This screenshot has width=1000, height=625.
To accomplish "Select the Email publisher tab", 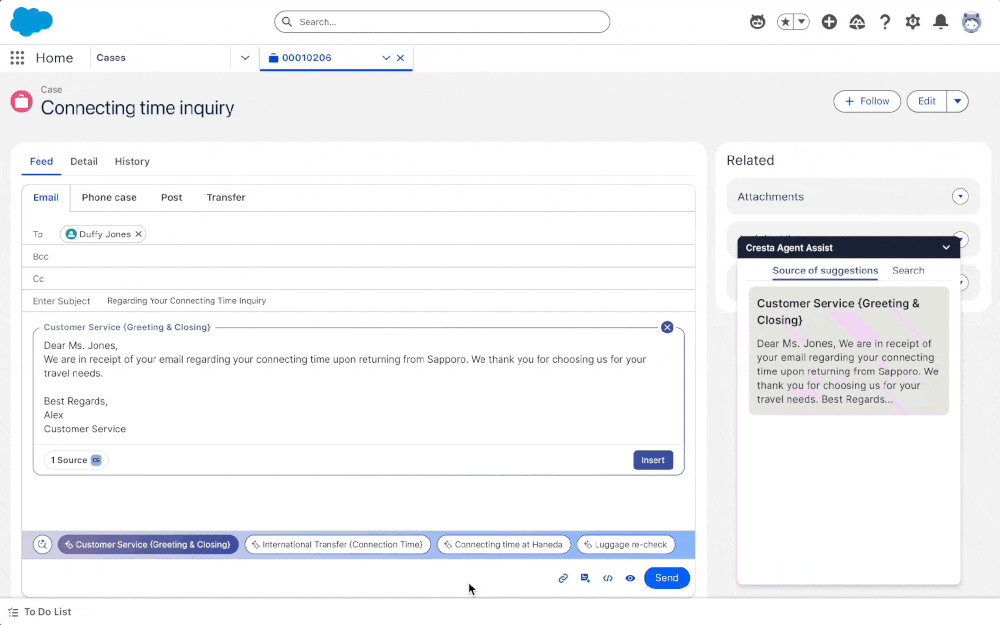I will pyautogui.click(x=46, y=198).
